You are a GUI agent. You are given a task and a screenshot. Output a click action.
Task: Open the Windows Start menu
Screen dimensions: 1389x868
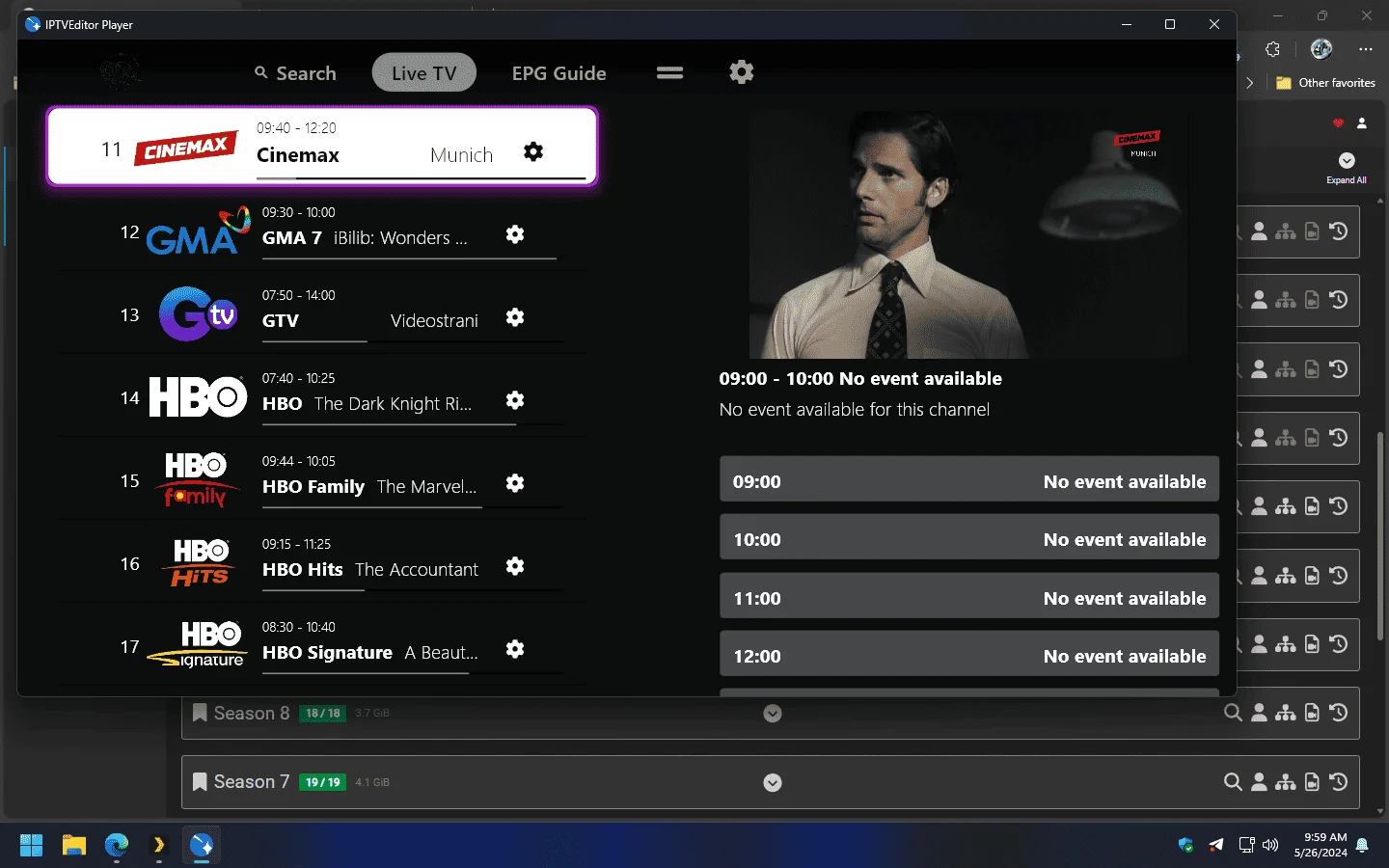(x=32, y=846)
